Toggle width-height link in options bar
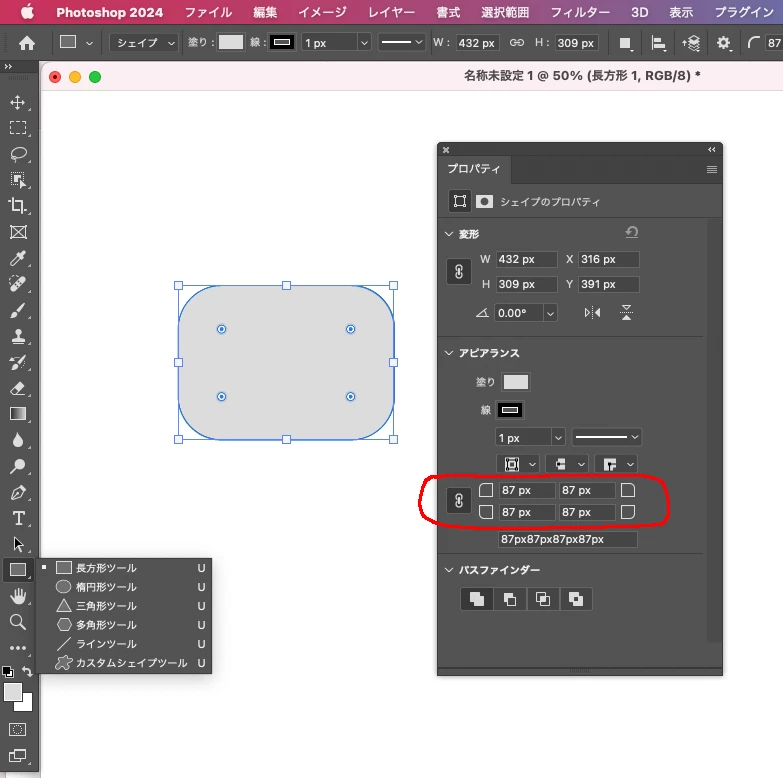783x778 pixels. click(x=517, y=43)
